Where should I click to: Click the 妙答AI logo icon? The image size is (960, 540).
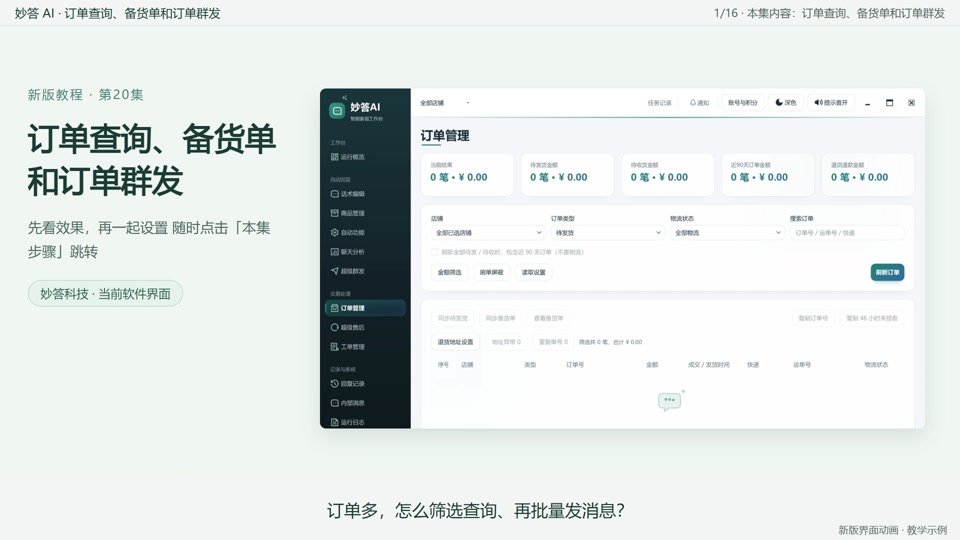337,110
